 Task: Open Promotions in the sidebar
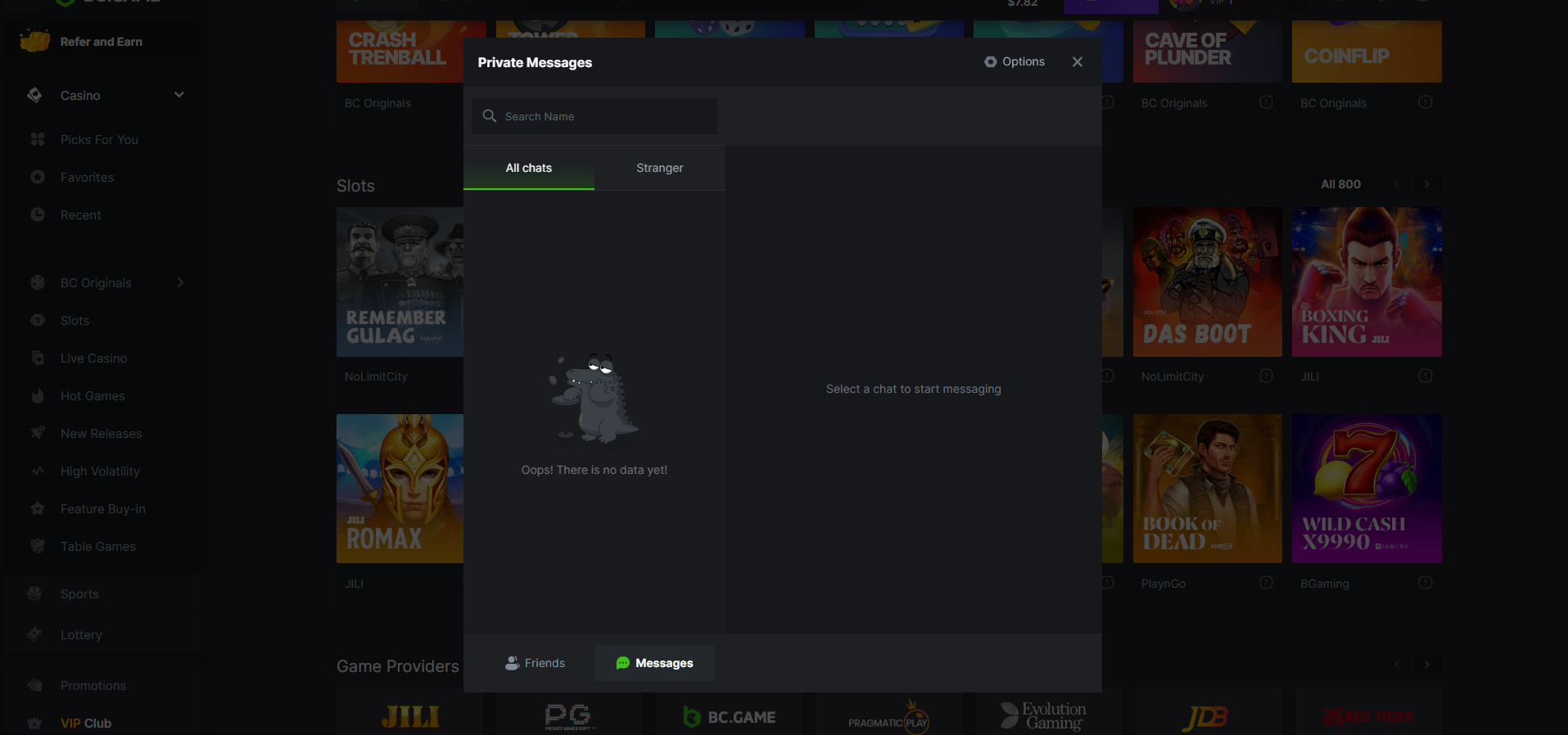coord(93,686)
